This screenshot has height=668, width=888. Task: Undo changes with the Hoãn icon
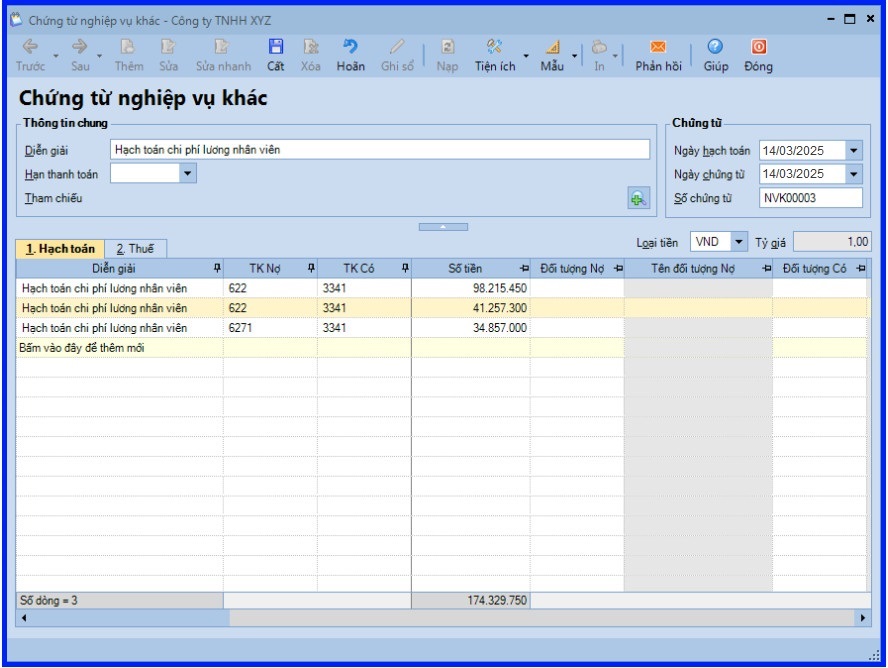click(x=351, y=46)
